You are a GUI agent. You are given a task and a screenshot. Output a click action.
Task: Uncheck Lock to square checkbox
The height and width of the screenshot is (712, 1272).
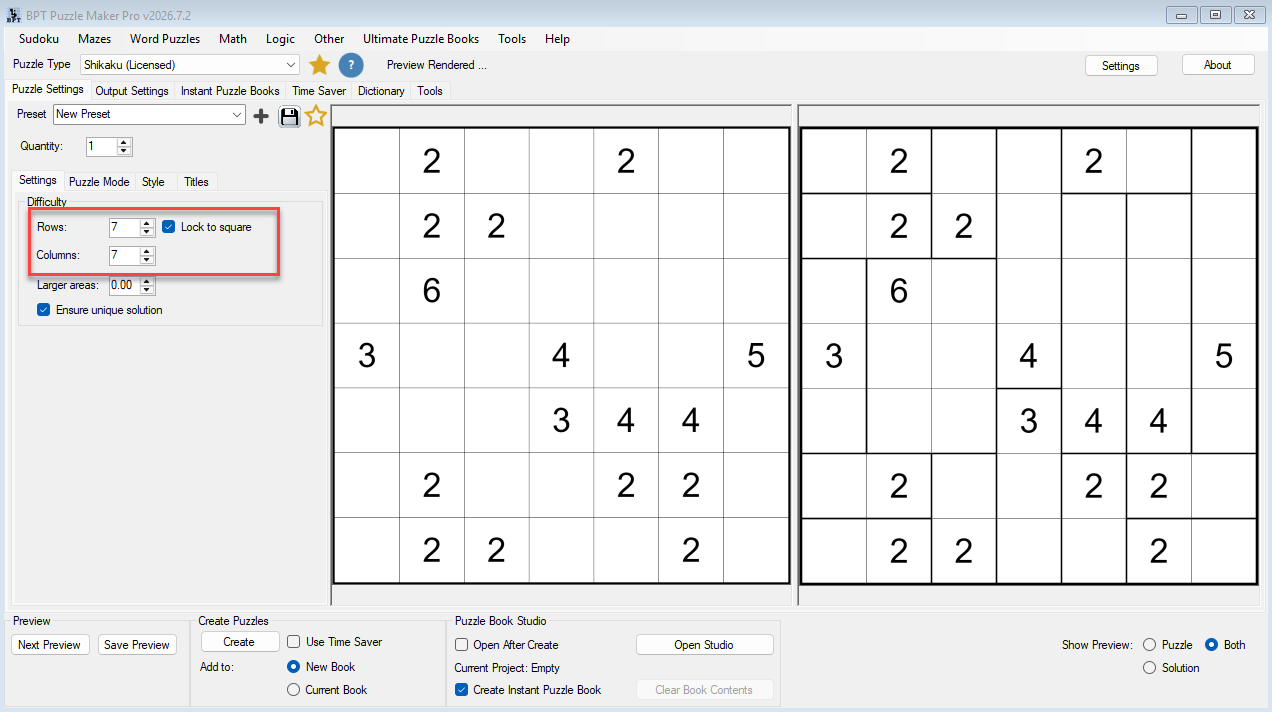point(169,227)
